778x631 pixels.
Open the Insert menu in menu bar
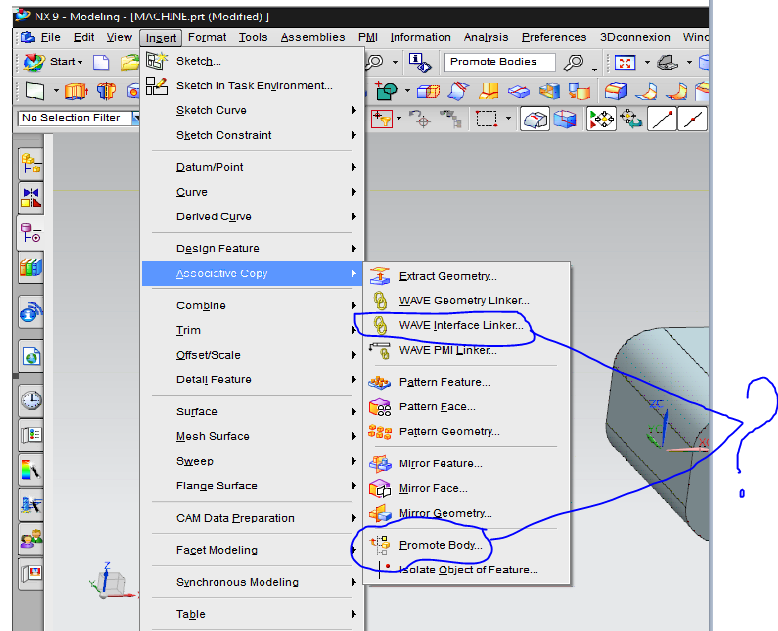click(x=161, y=38)
